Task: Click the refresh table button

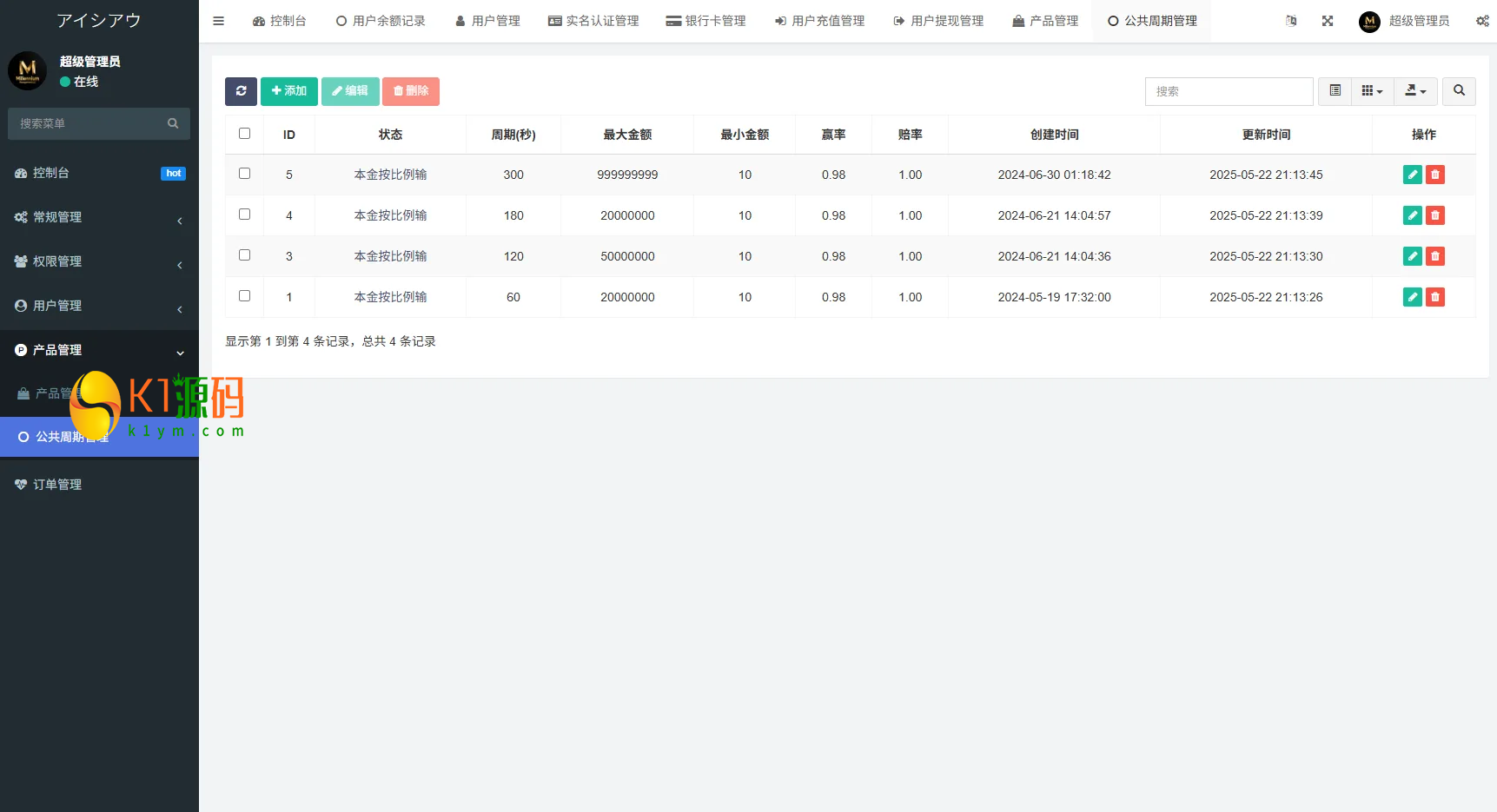Action: [241, 91]
